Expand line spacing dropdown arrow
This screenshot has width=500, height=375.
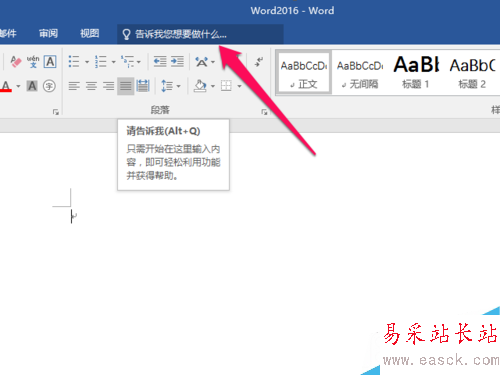(178, 86)
